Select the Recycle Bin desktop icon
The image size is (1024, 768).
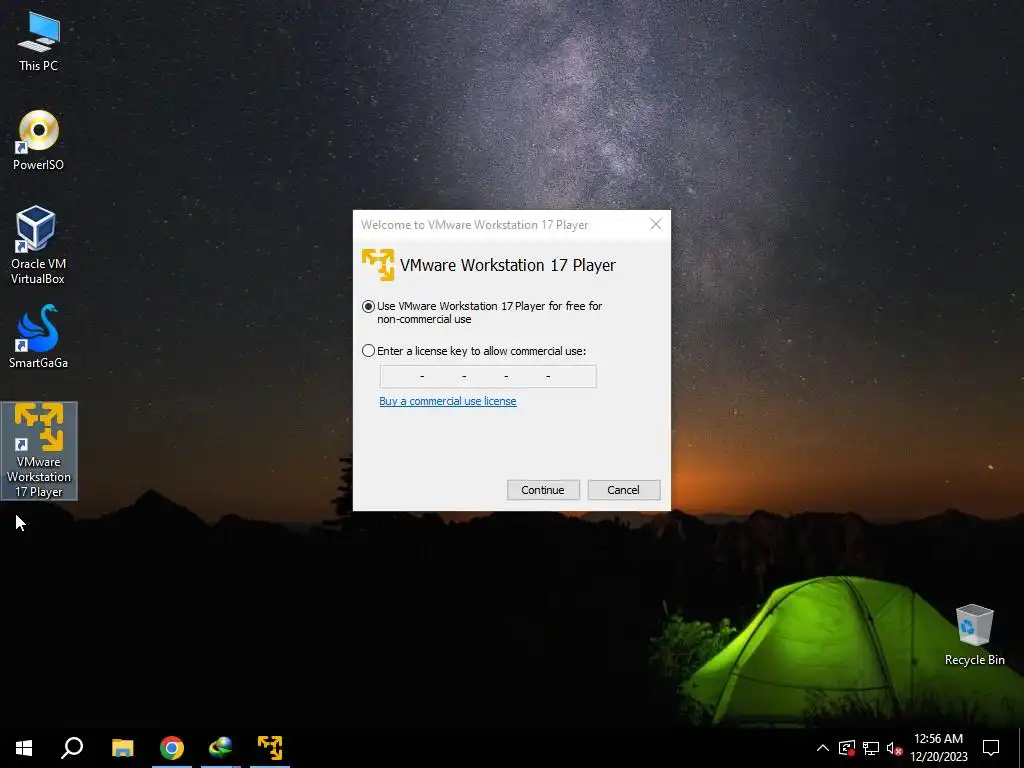[x=974, y=635]
